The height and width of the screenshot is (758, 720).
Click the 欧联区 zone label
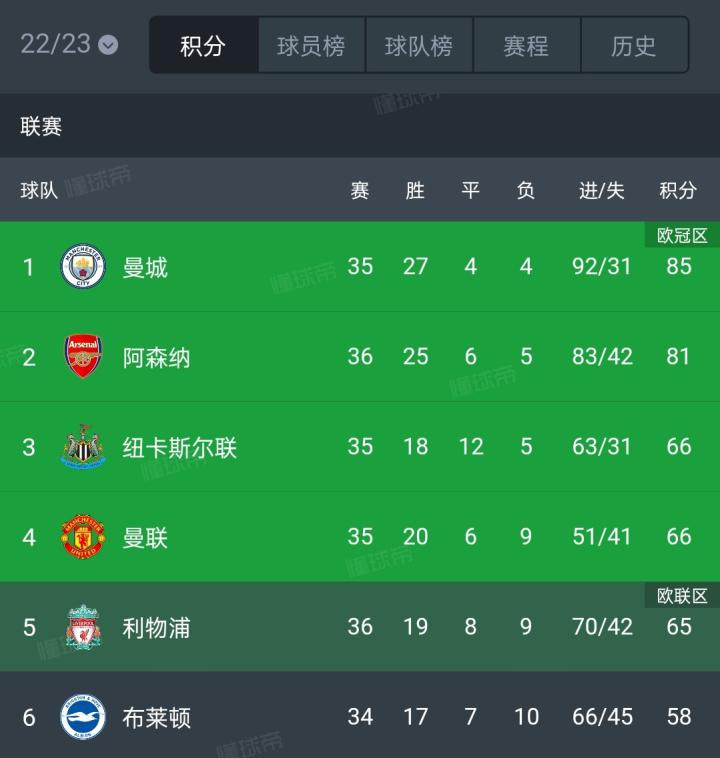coord(682,596)
